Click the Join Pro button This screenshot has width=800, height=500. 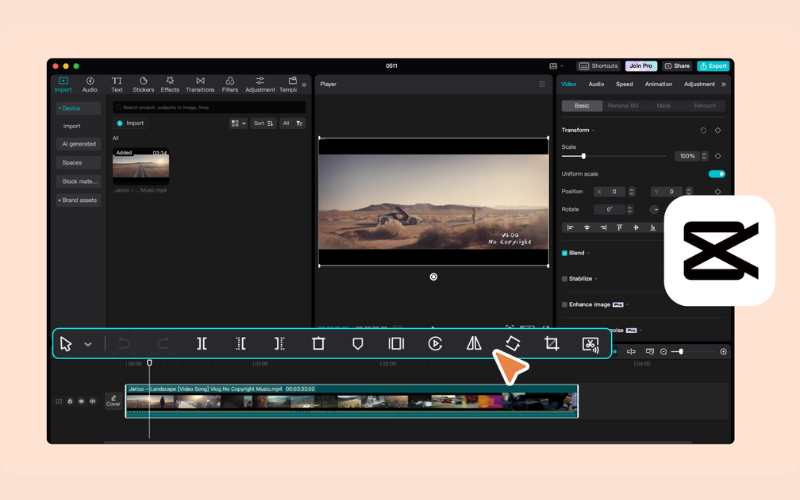click(641, 66)
